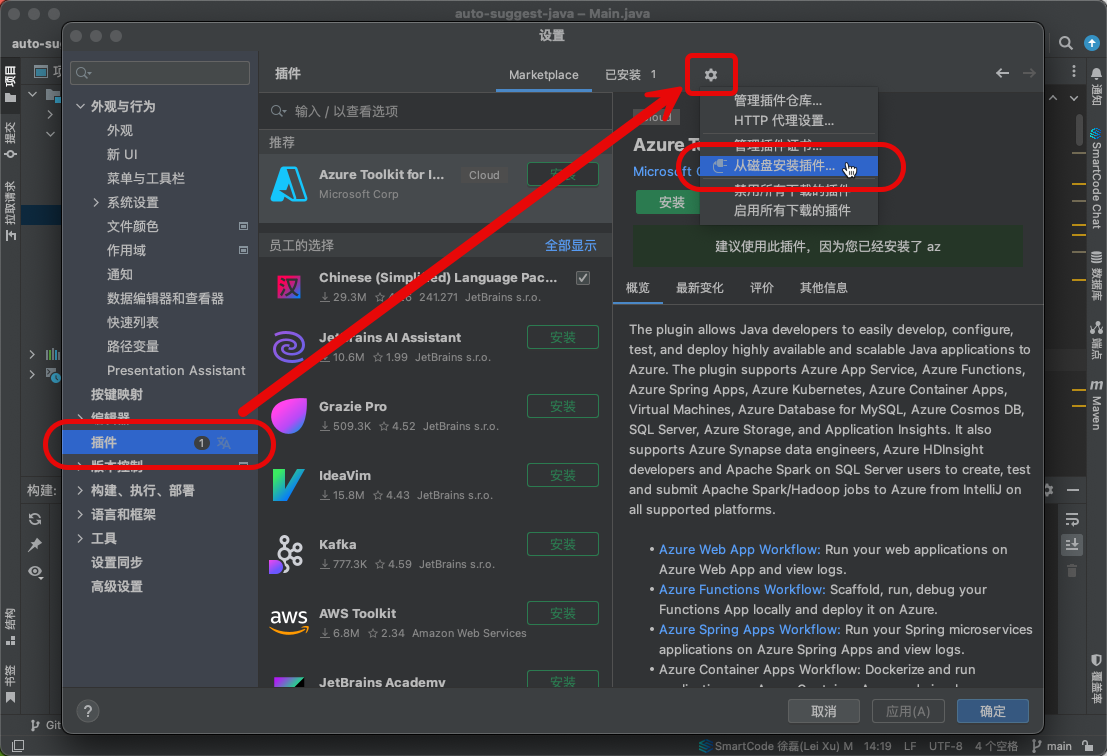Choose HTTP 代理设置 menu item
Image resolution: width=1107 pixels, height=756 pixels.
(789, 120)
